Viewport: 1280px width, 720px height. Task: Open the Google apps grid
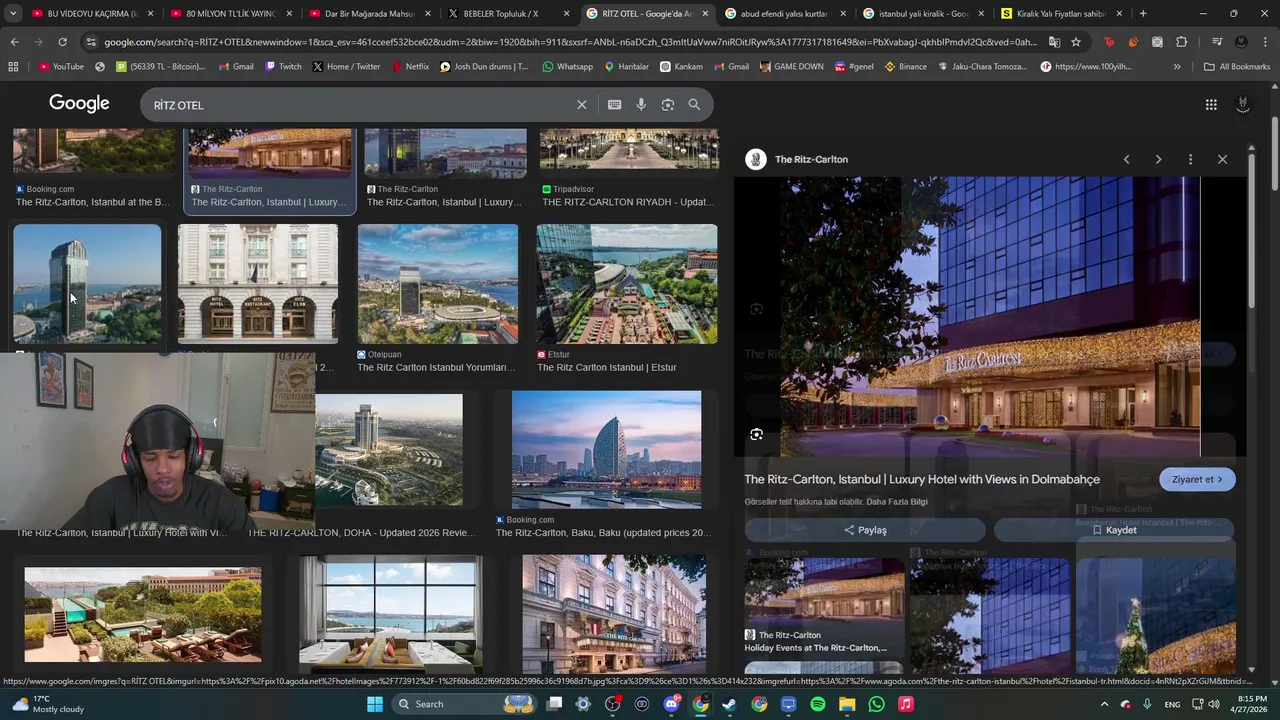pyautogui.click(x=1211, y=105)
